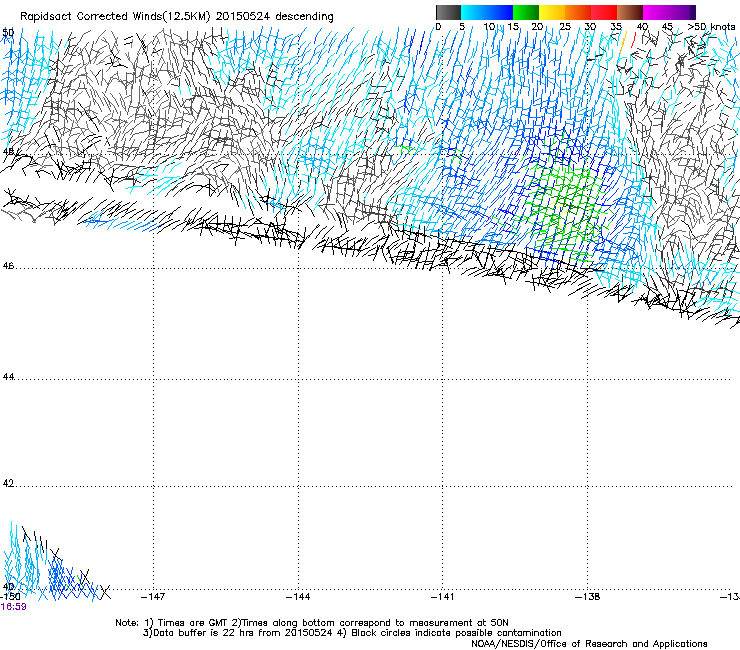Click the green 15-20 knots legend swatch
The image size is (740, 650).
tap(526, 12)
